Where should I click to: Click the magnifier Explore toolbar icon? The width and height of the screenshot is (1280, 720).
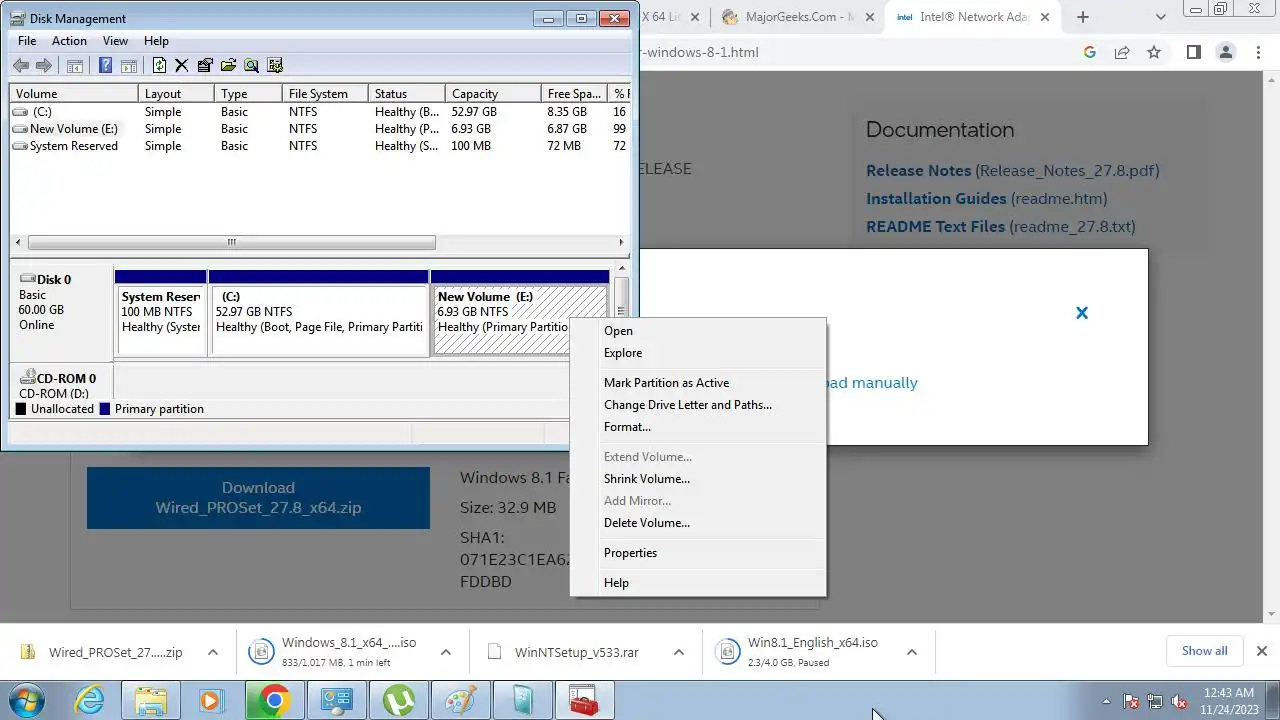[x=251, y=66]
